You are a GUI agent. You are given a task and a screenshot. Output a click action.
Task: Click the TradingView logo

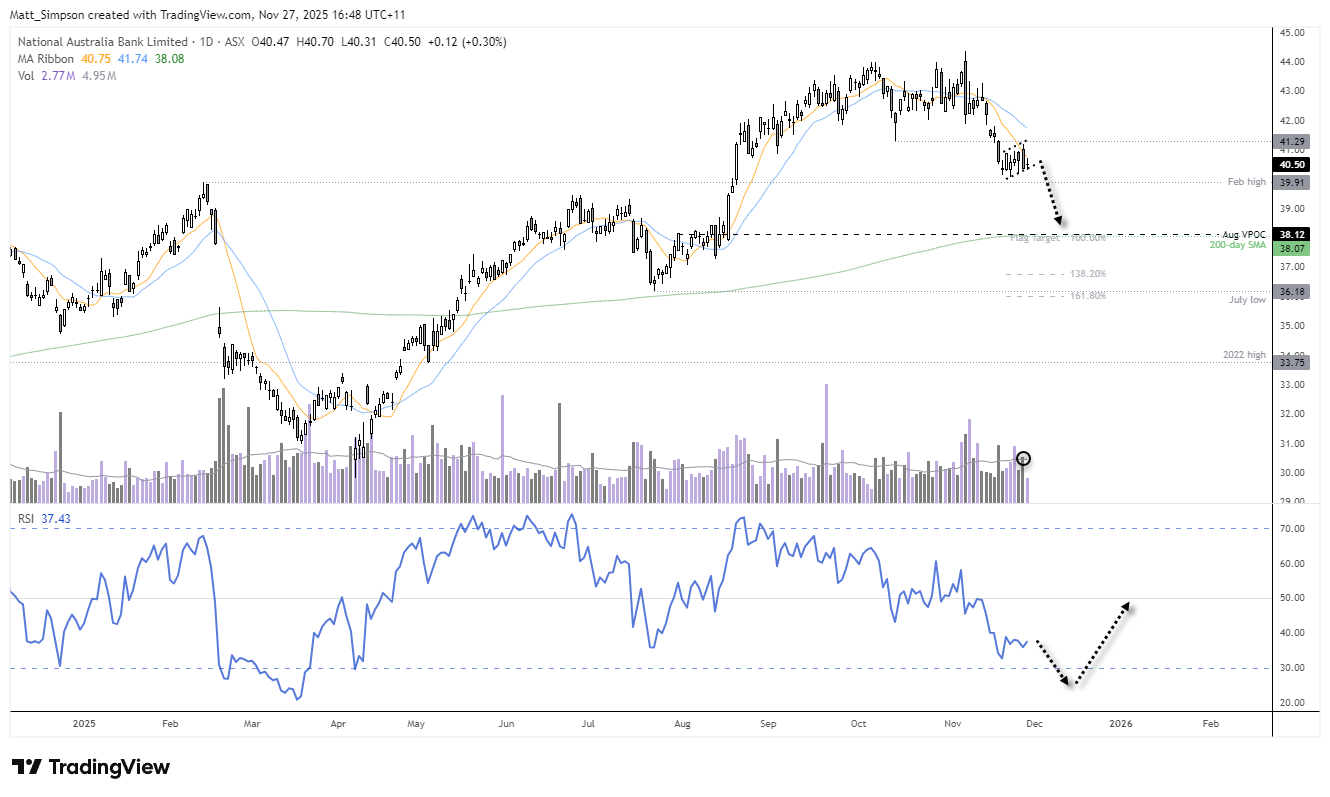(88, 767)
